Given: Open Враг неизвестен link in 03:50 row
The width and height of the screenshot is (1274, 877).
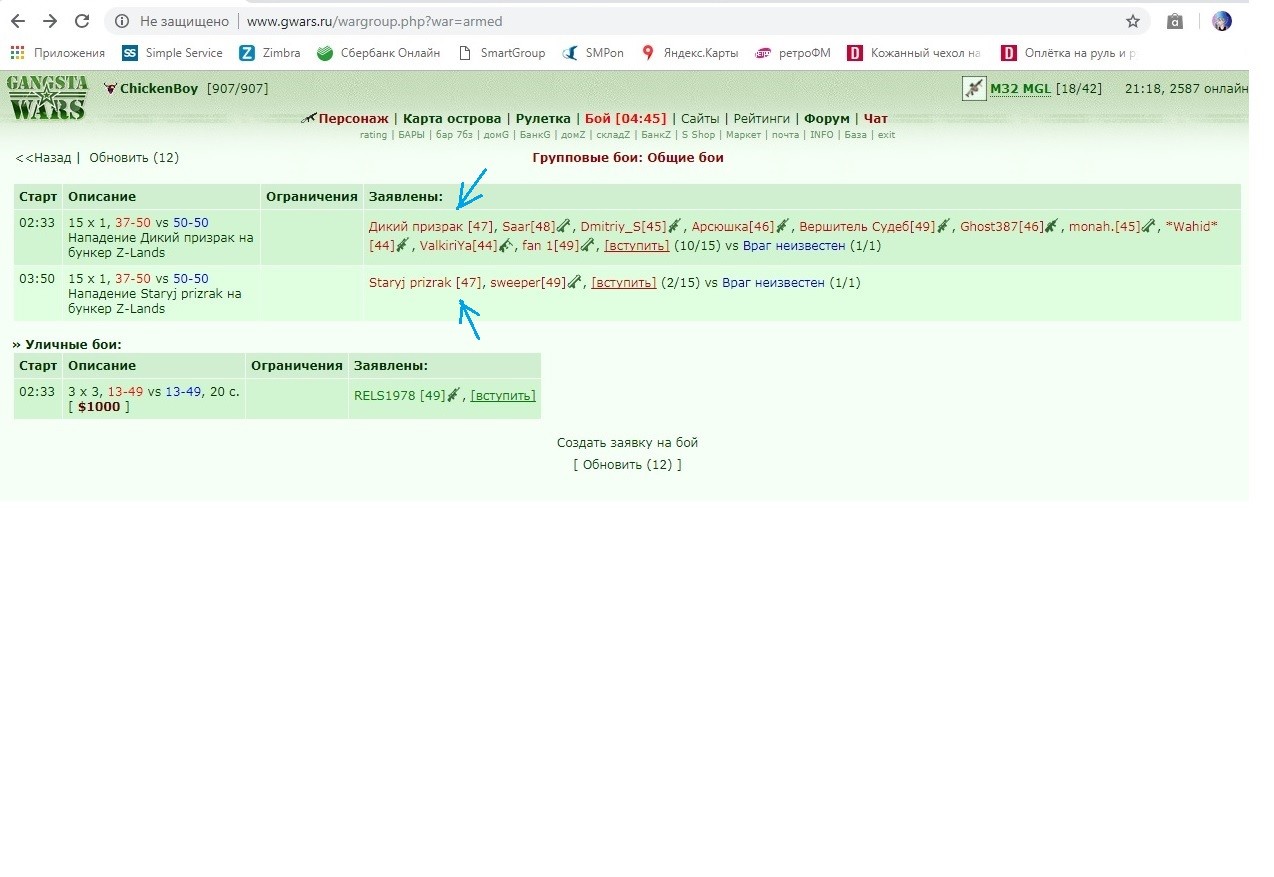Looking at the screenshot, I should tap(773, 283).
